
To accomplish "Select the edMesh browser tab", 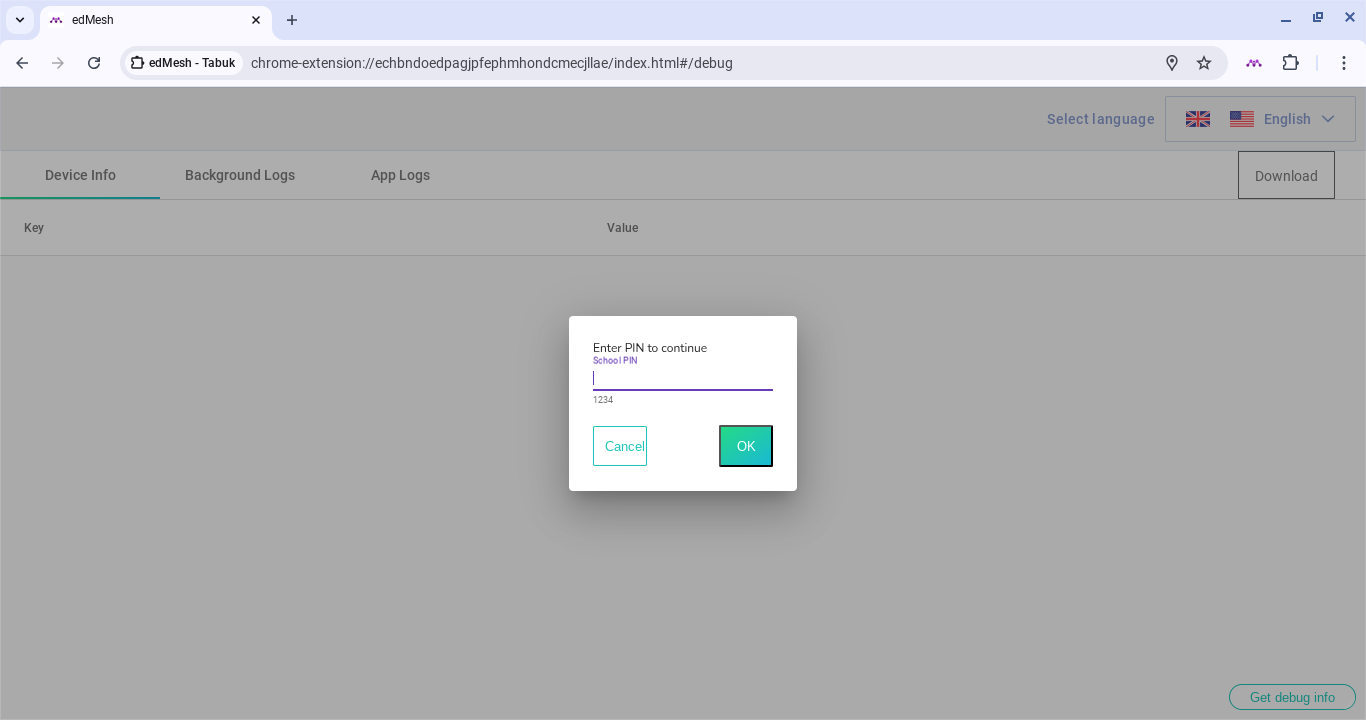I will click(155, 20).
